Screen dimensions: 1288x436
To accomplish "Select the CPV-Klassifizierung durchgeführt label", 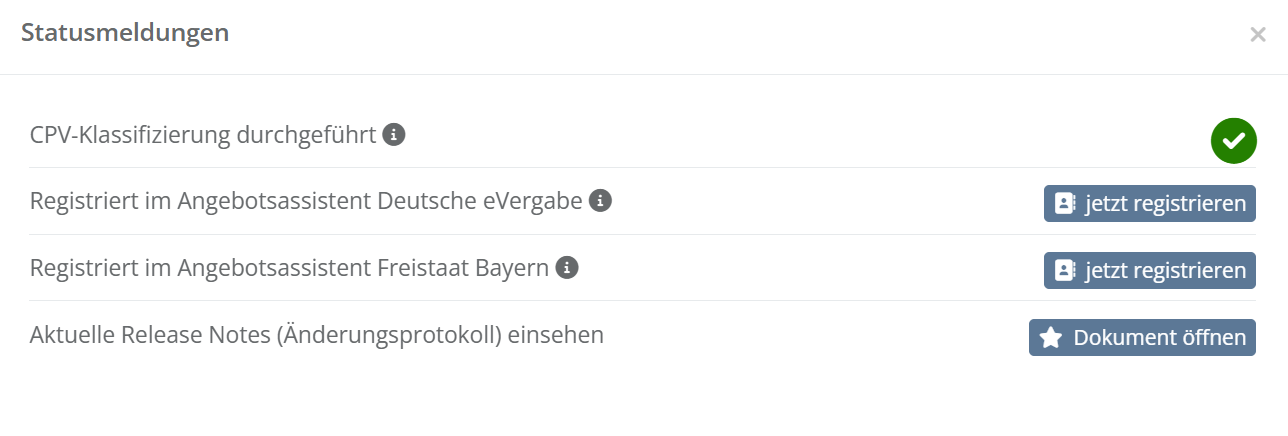I will (203, 134).
